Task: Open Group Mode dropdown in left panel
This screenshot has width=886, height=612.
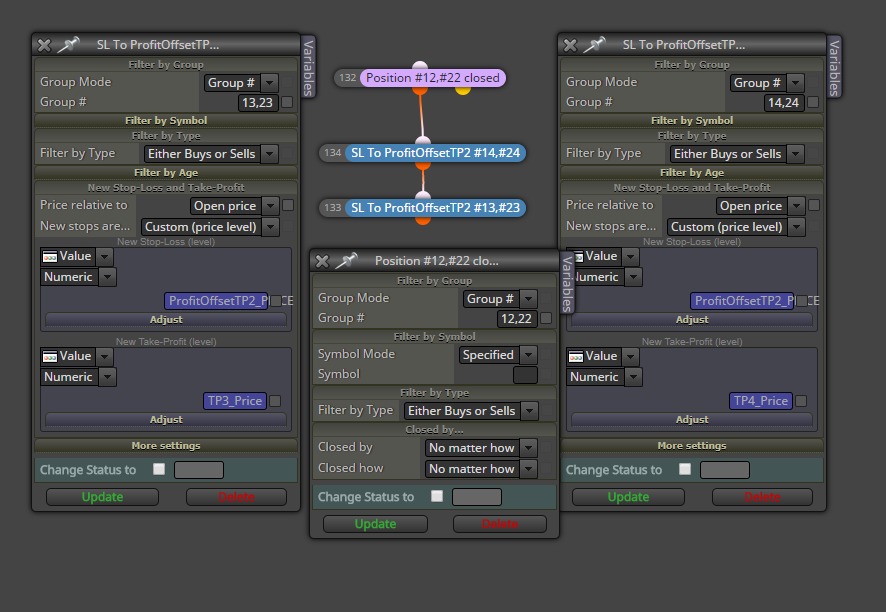Action: 270,83
